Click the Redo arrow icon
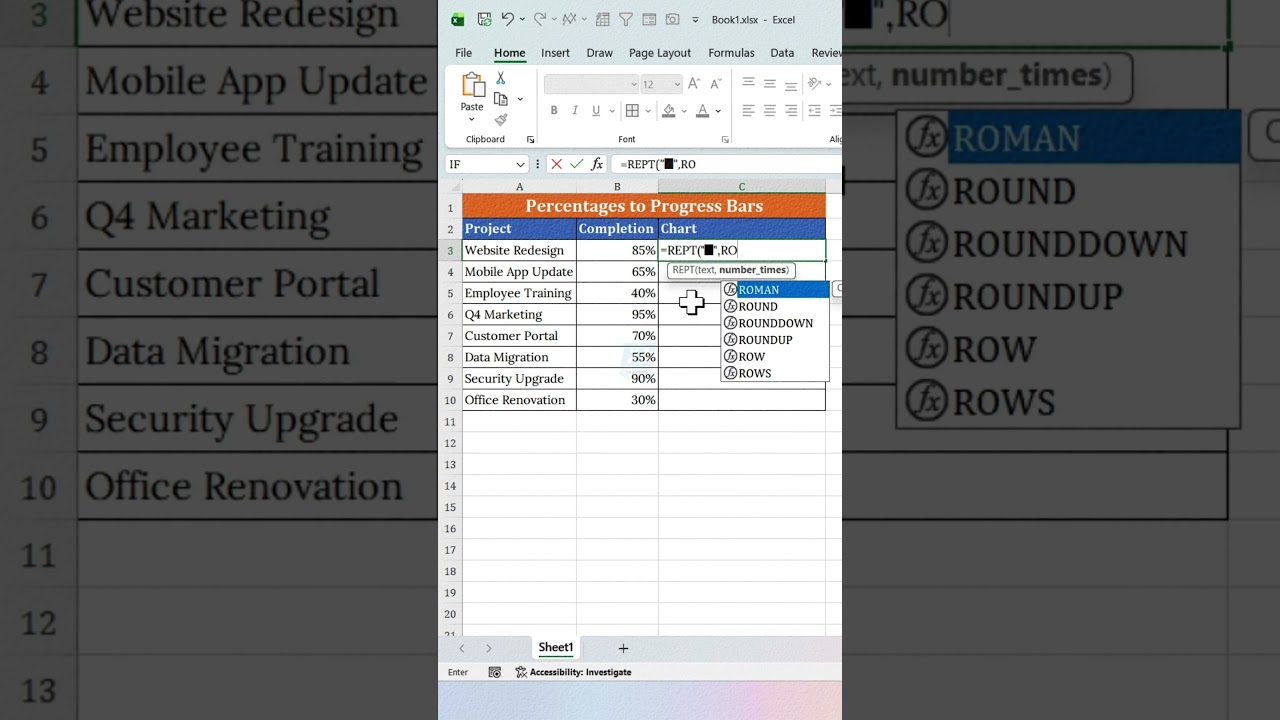 (540, 19)
